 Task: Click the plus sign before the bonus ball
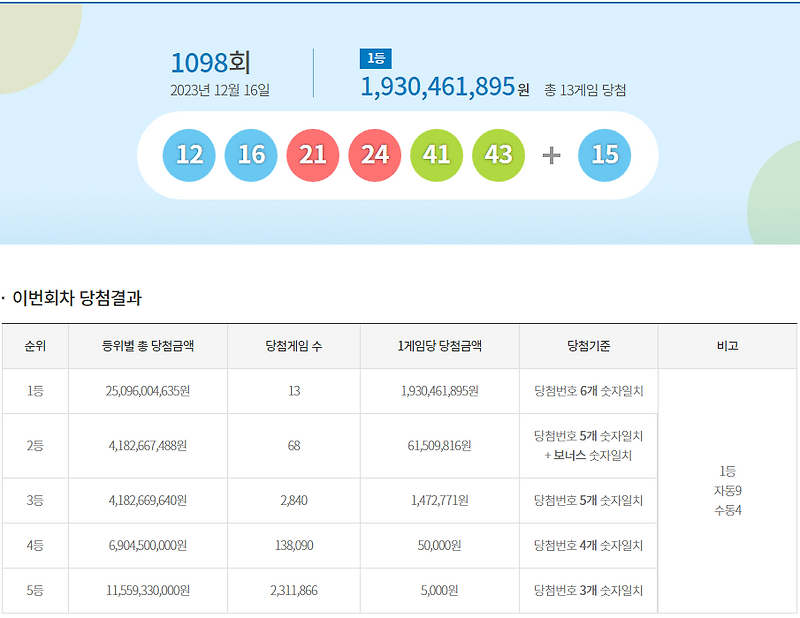pos(551,155)
